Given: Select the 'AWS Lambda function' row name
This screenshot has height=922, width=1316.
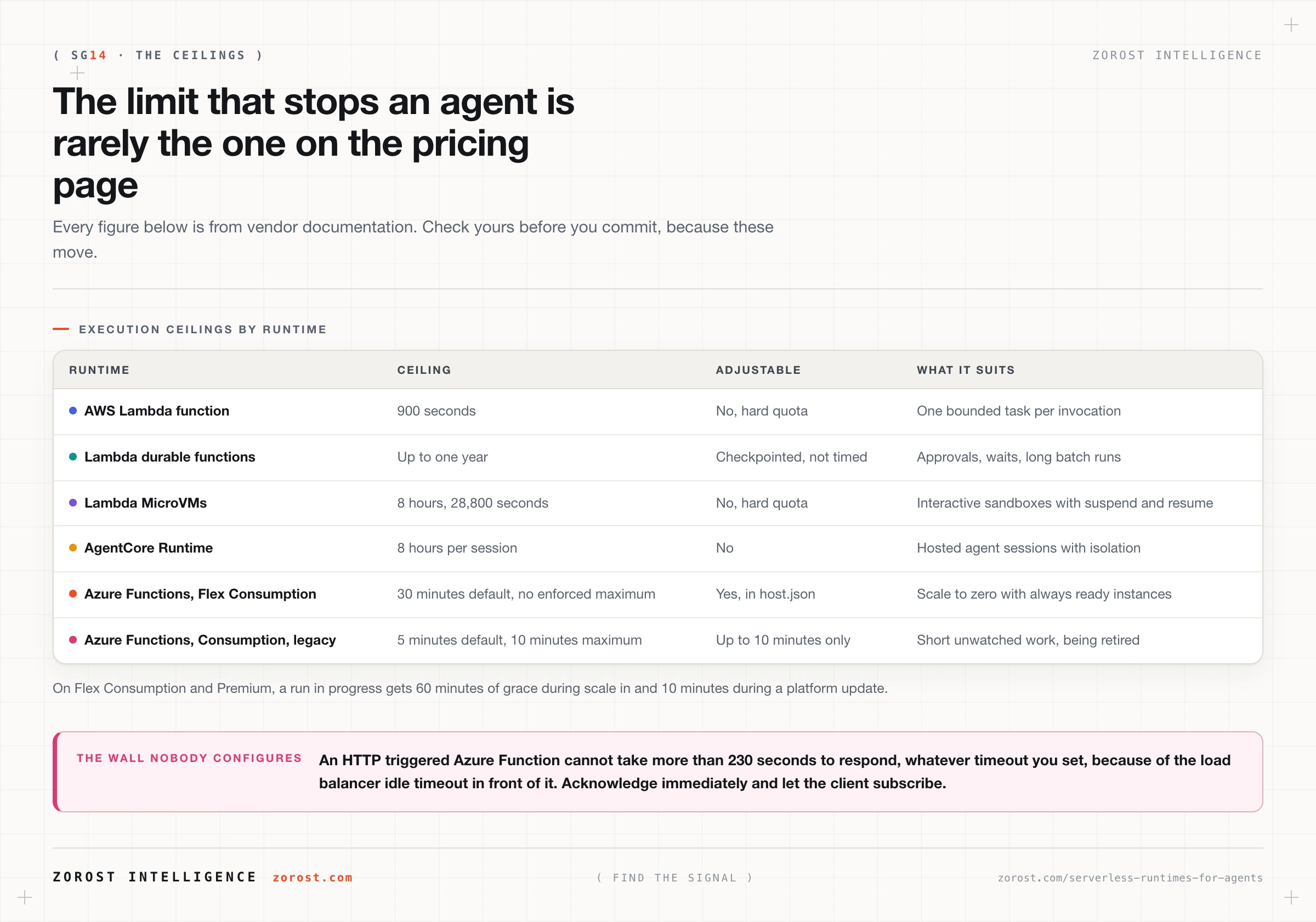Looking at the screenshot, I should 156,411.
